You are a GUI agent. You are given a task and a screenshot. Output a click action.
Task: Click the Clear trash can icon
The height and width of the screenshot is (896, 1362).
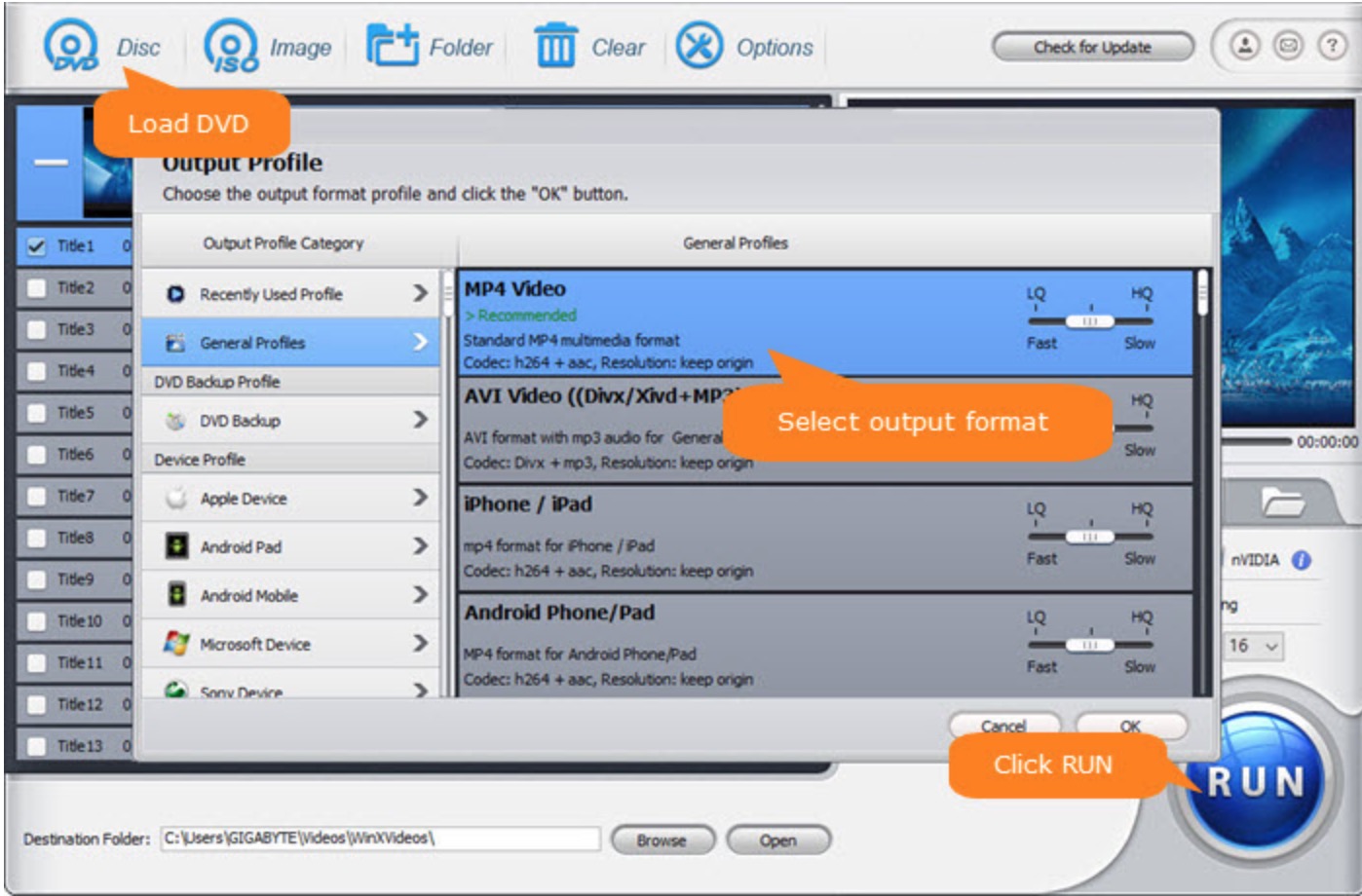(555, 48)
